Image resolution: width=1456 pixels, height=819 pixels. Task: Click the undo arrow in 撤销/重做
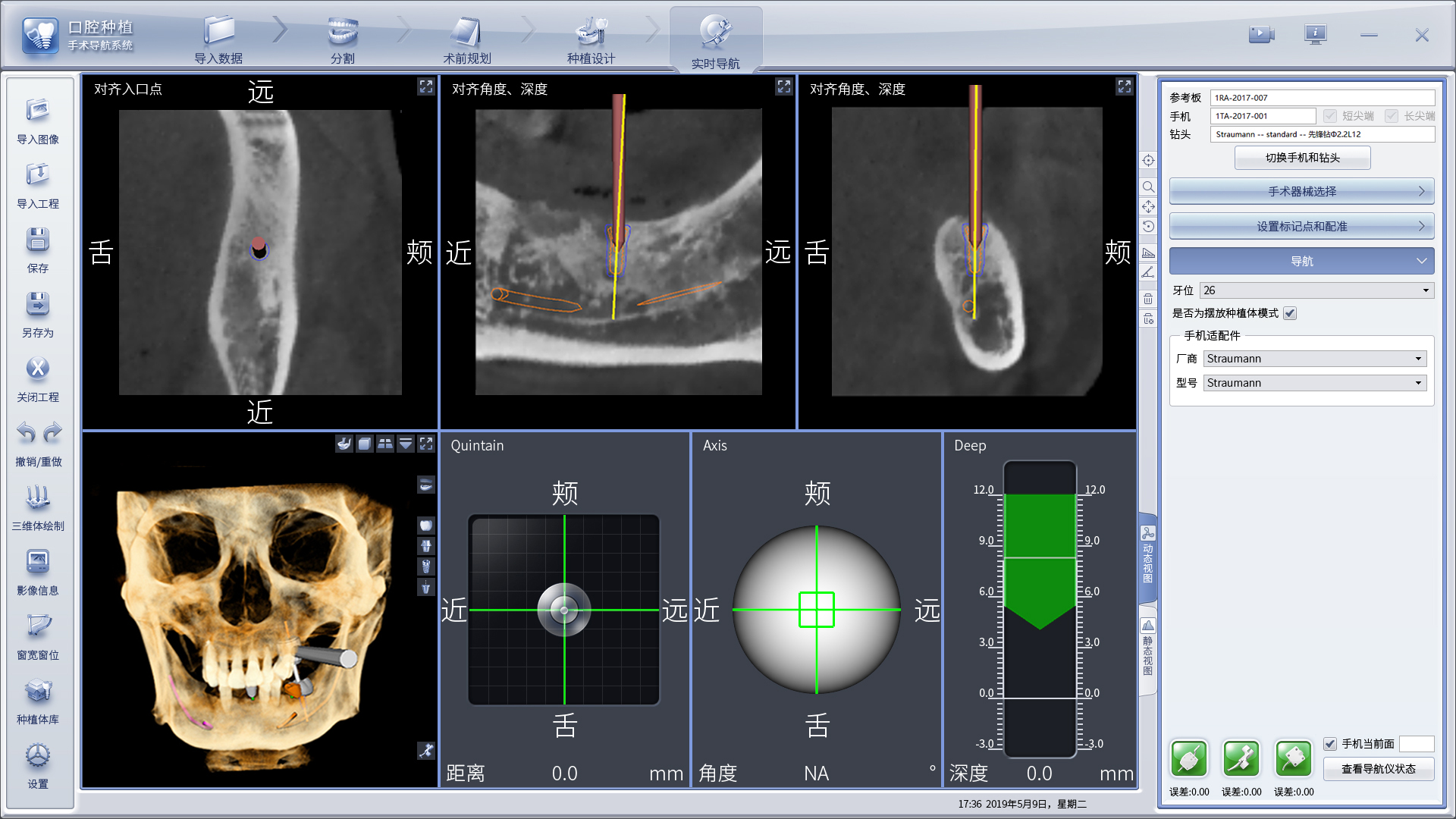27,433
